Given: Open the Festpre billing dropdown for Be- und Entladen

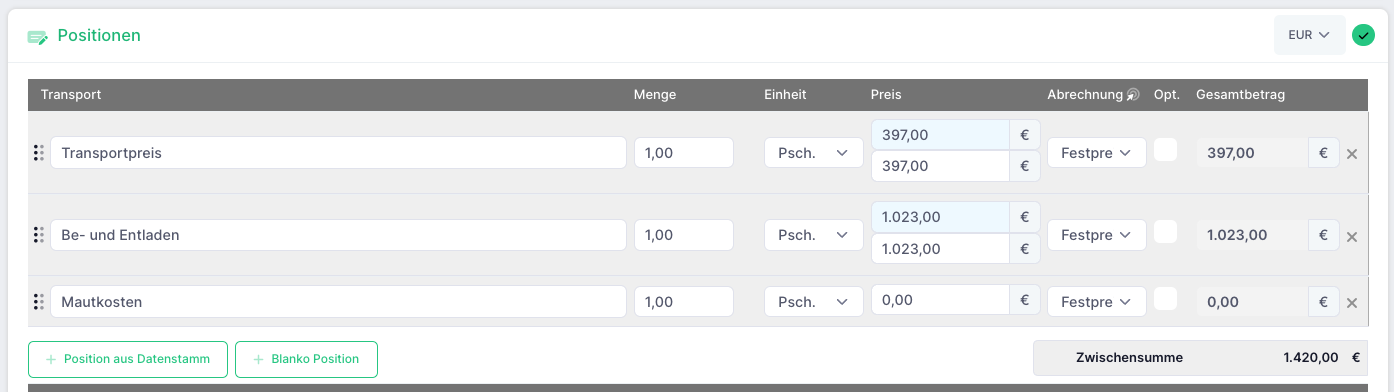Looking at the screenshot, I should 1096,235.
